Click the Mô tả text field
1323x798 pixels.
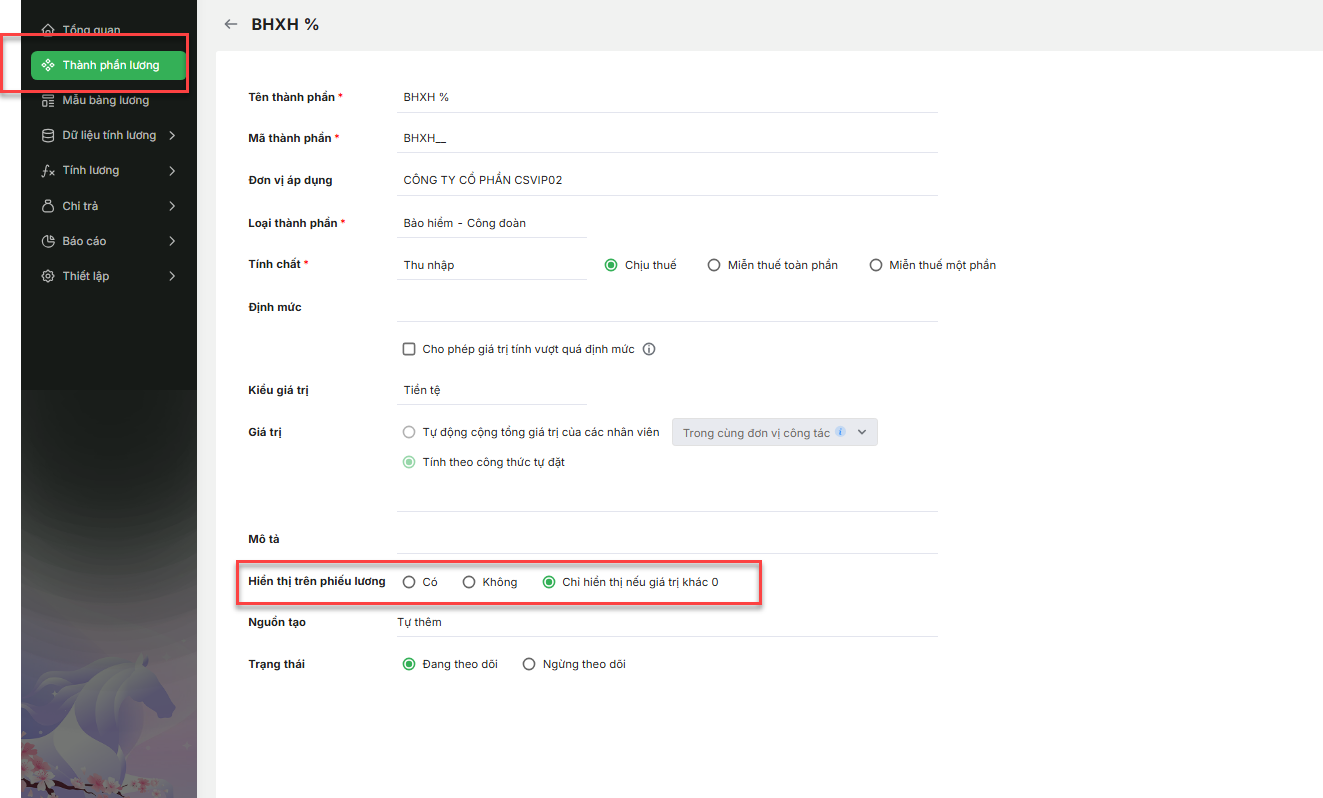tap(667, 538)
